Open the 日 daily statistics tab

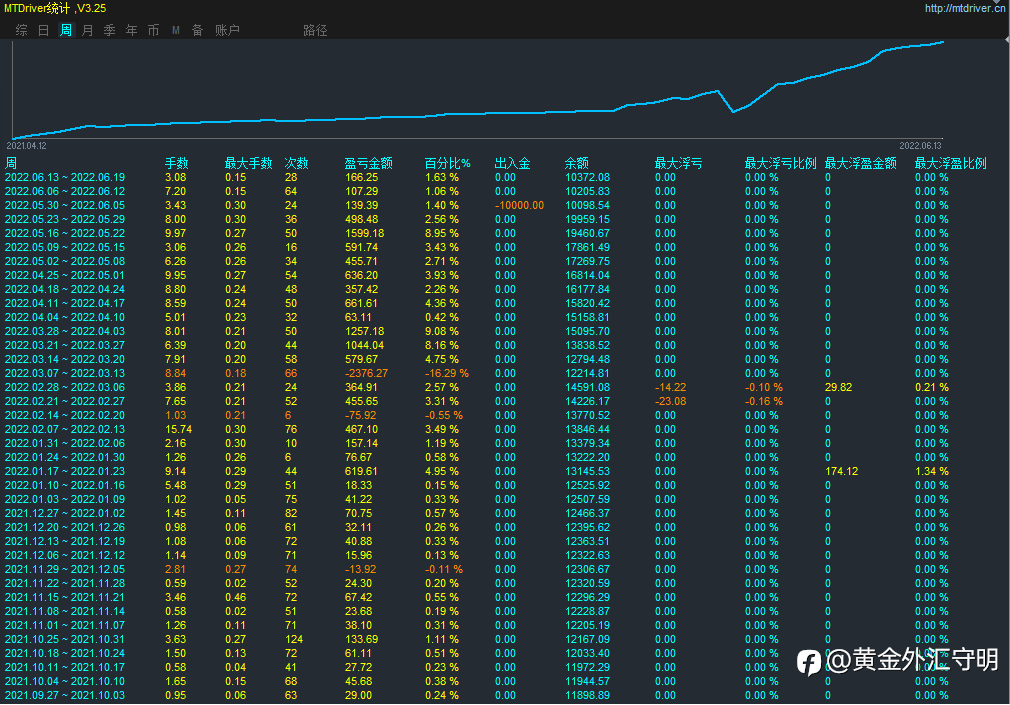click(44, 30)
